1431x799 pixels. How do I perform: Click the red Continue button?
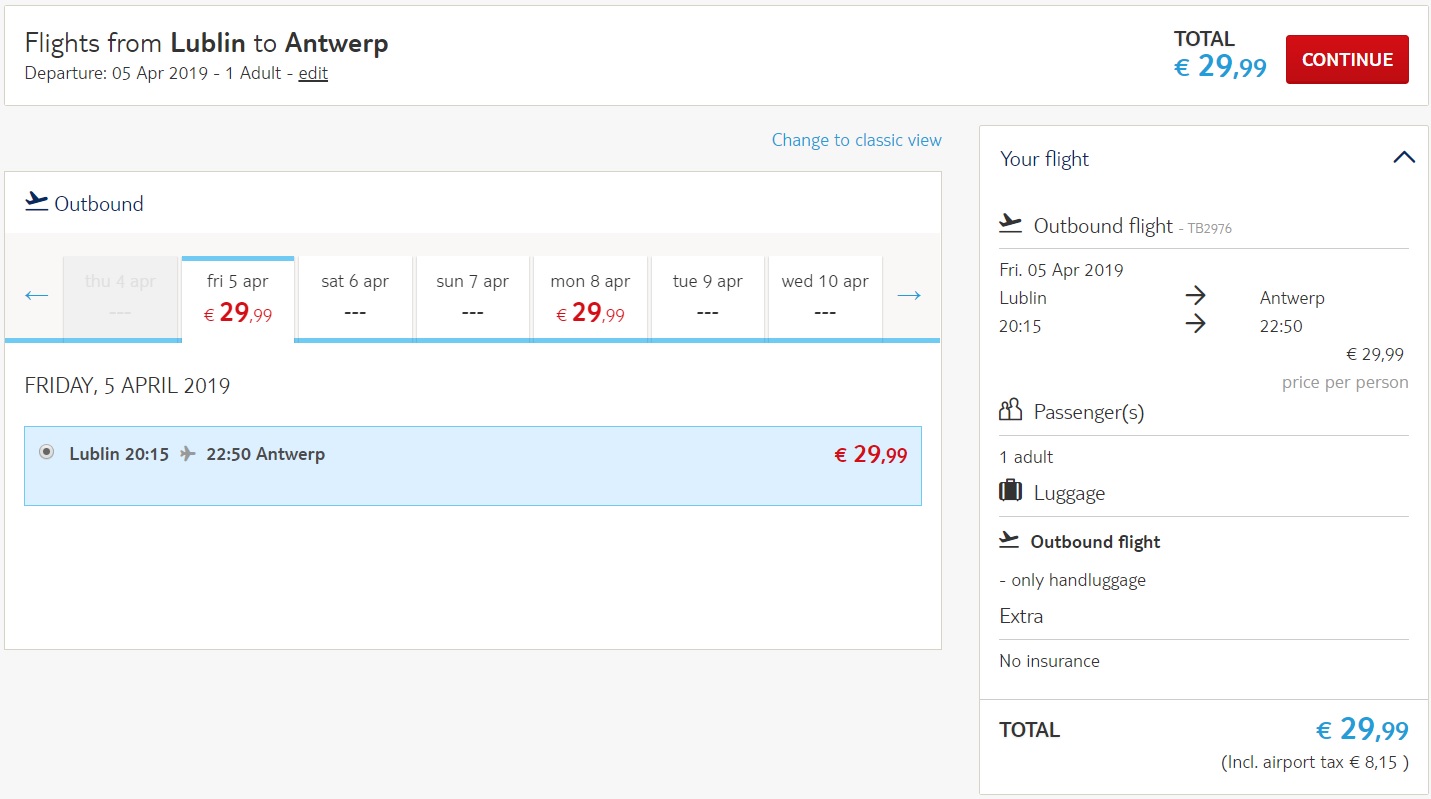coord(1347,60)
